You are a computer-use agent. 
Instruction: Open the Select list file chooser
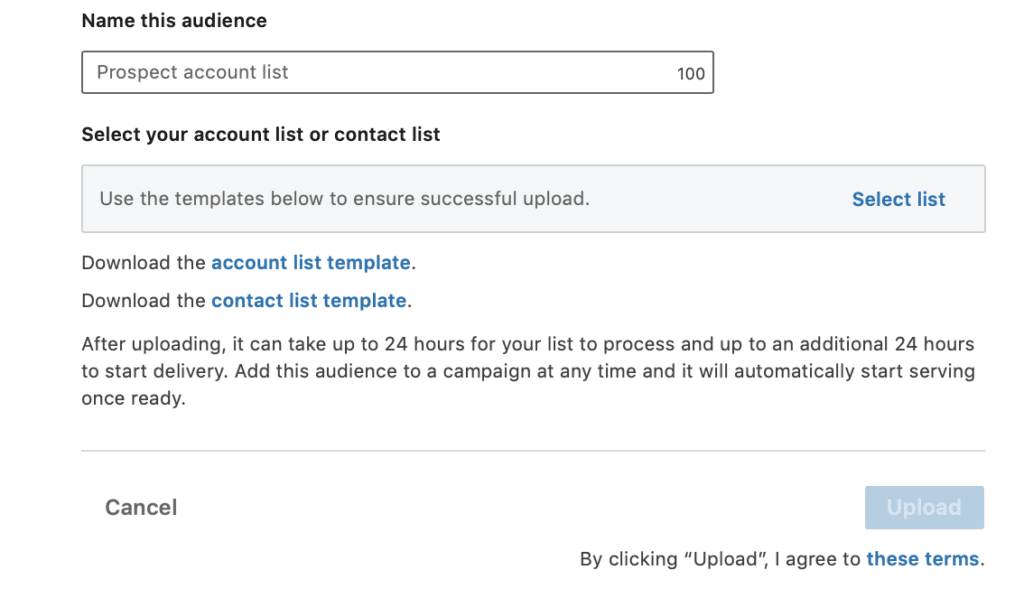pos(898,199)
